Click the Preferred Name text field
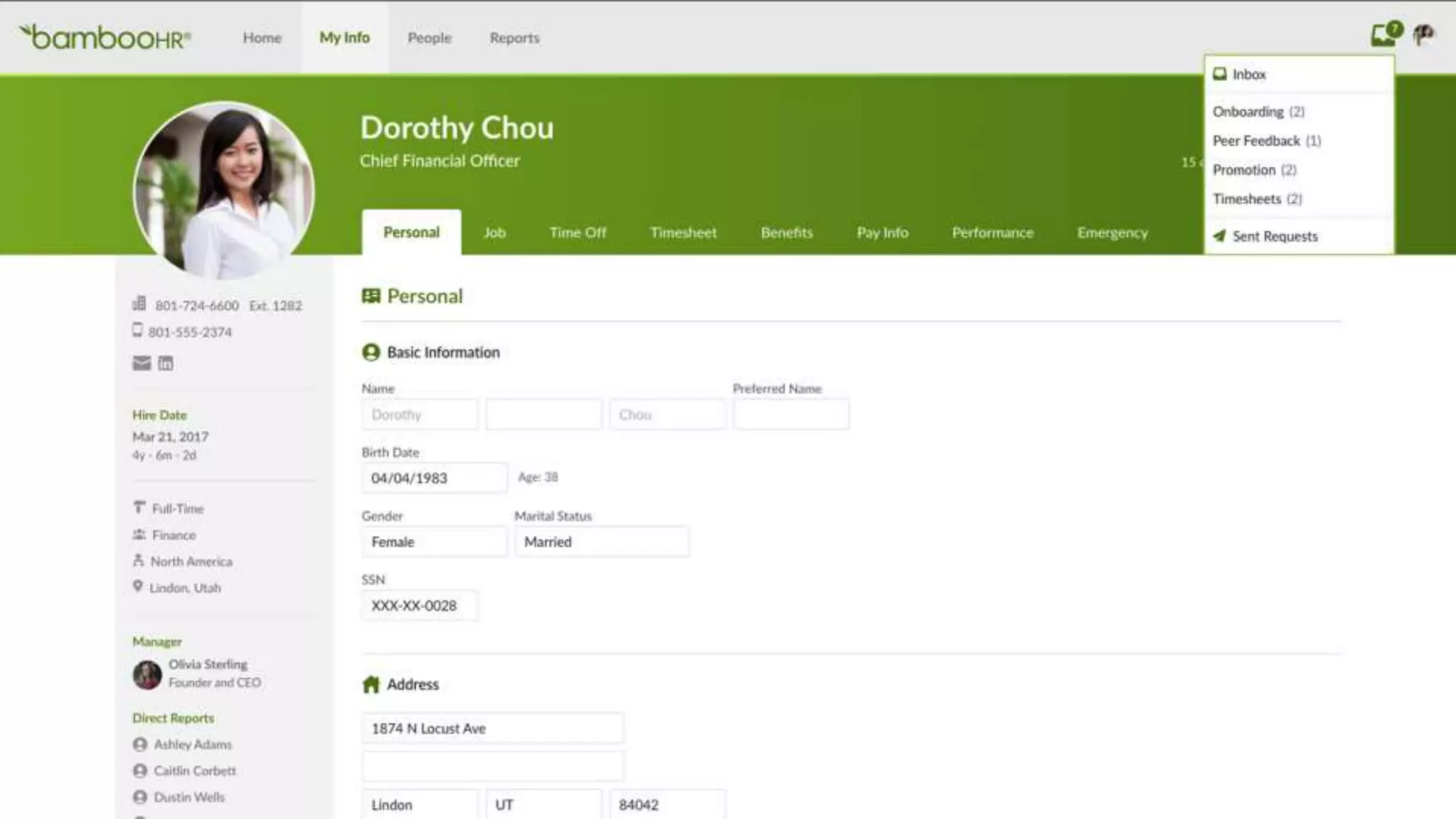Screen dimensions: 1456x819 coord(791,414)
